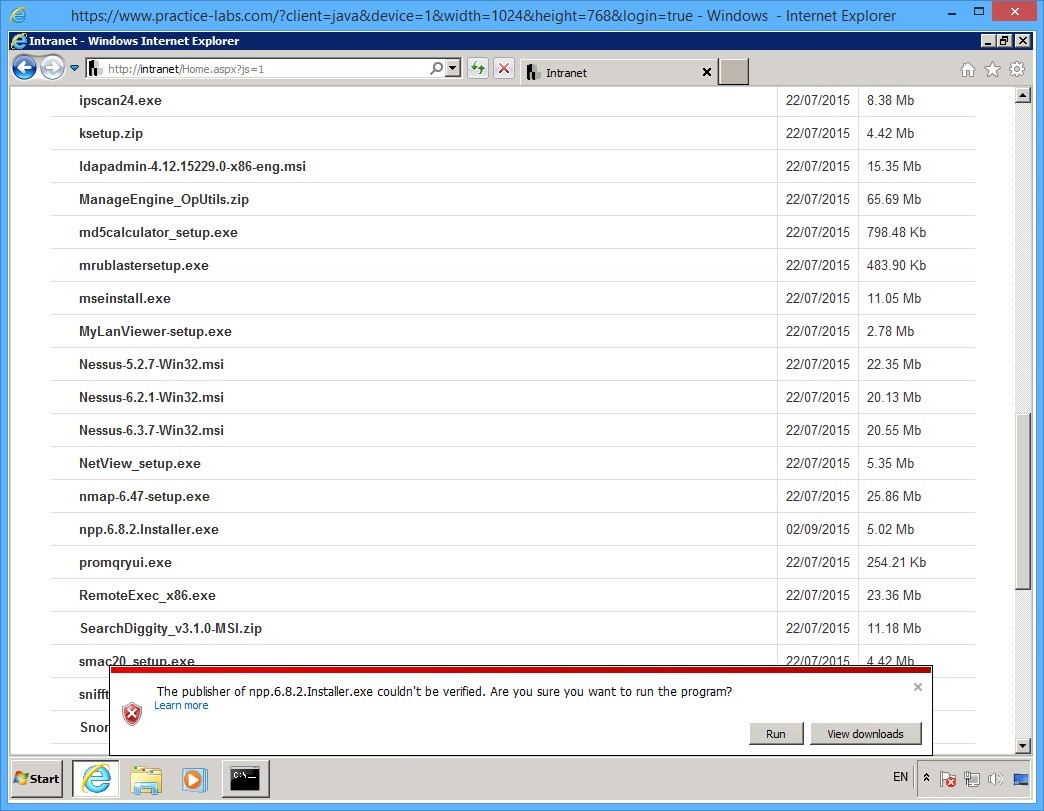Viewport: 1044px width, 811px height.
Task: Open File Explorer from the taskbar
Action: click(x=146, y=778)
